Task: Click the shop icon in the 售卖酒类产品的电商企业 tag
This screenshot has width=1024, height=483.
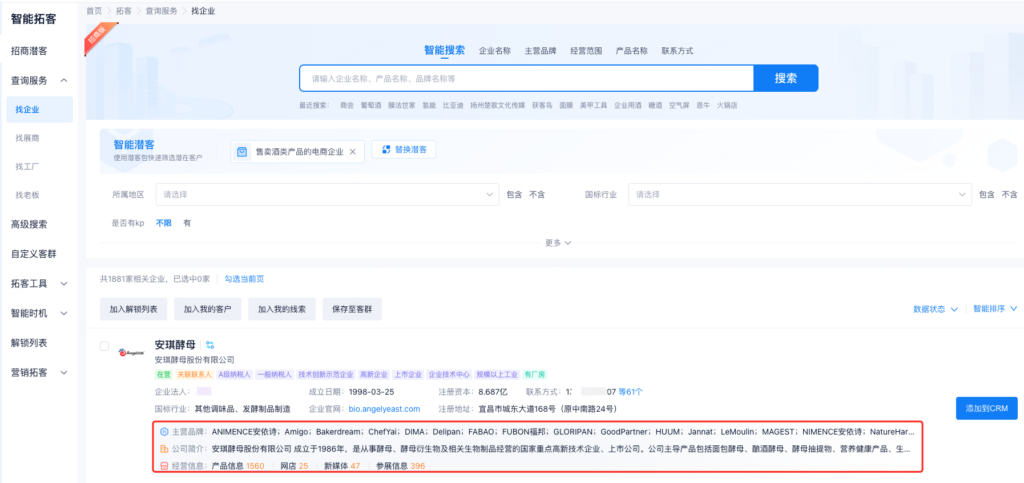Action: 242,151
